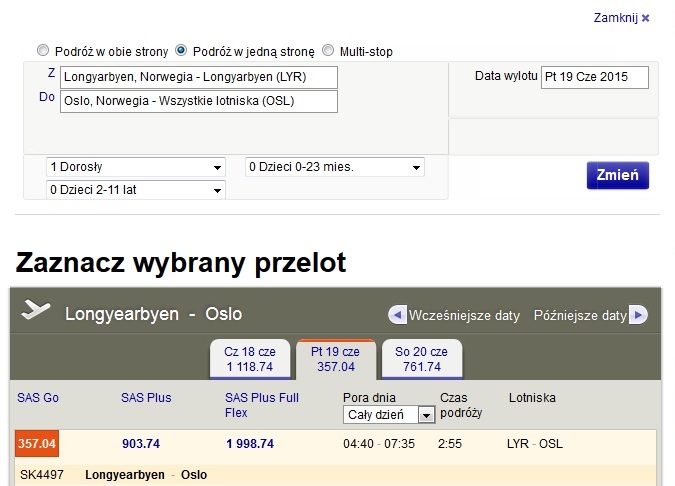
Task: Show earlier dates via Wcześniejsze daty text
Action: [x=464, y=316]
